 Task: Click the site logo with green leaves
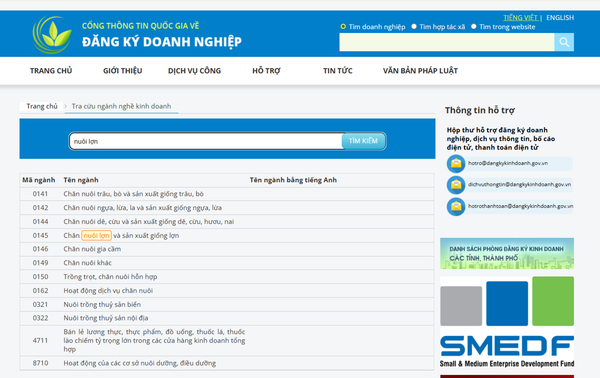coord(52,34)
